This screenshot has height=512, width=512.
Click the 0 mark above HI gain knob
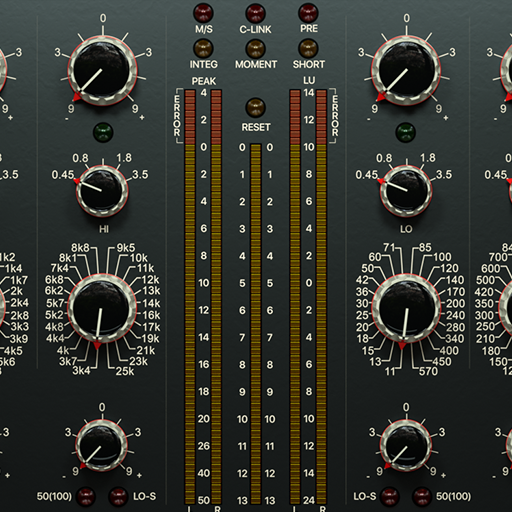[103, 18]
